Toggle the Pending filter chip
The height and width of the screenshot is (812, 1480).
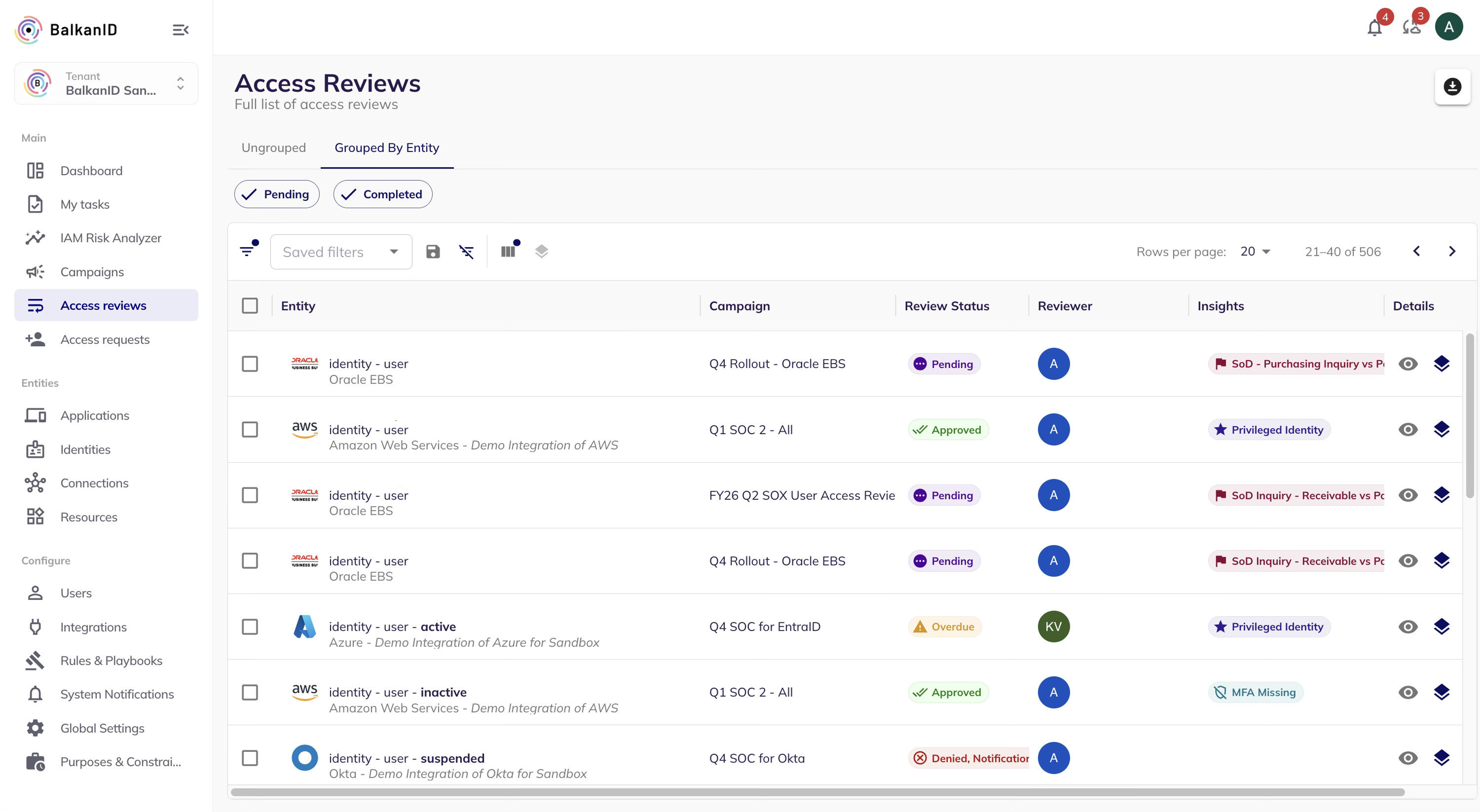(277, 194)
